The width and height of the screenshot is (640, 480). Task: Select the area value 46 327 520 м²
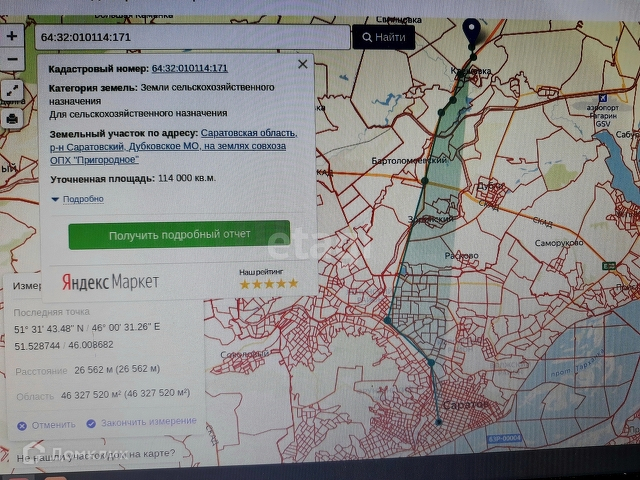[x=126, y=394]
